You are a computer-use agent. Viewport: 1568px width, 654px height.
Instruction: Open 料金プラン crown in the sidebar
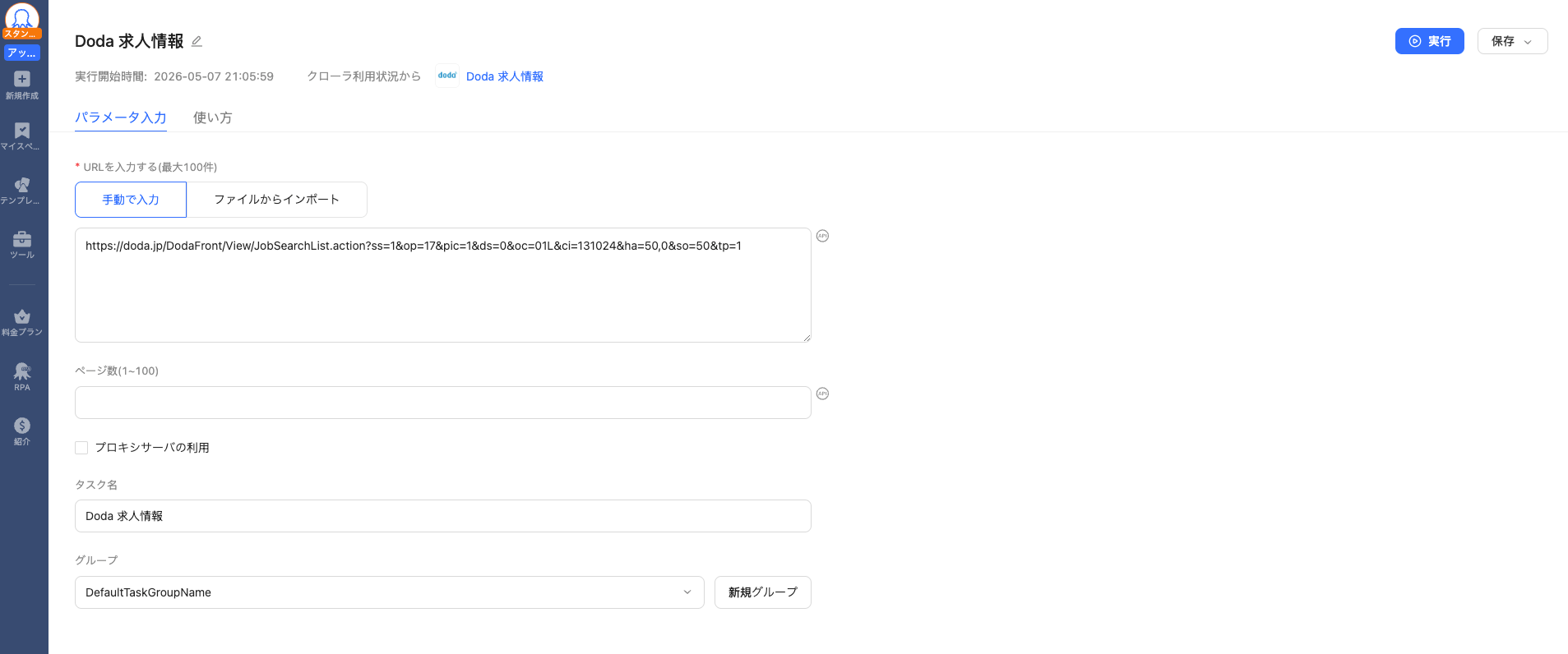pos(22,322)
